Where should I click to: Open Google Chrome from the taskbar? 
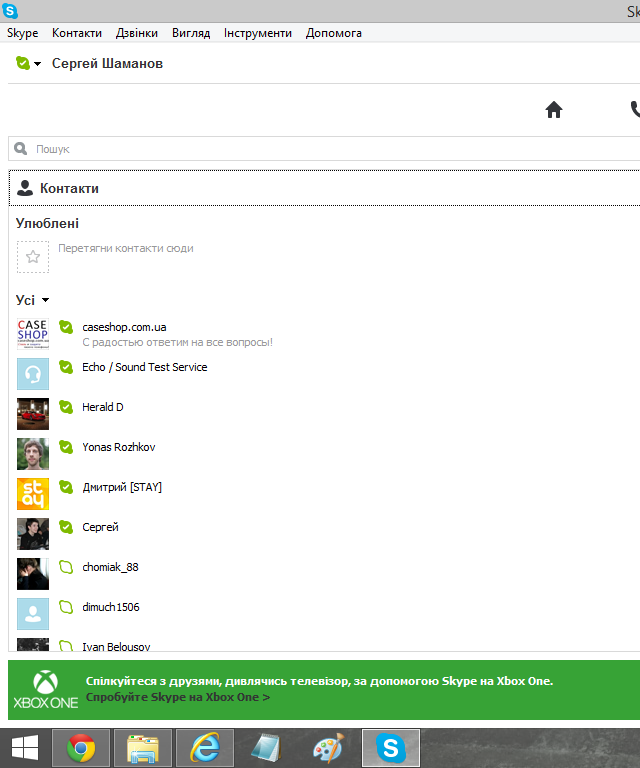pyautogui.click(x=82, y=748)
